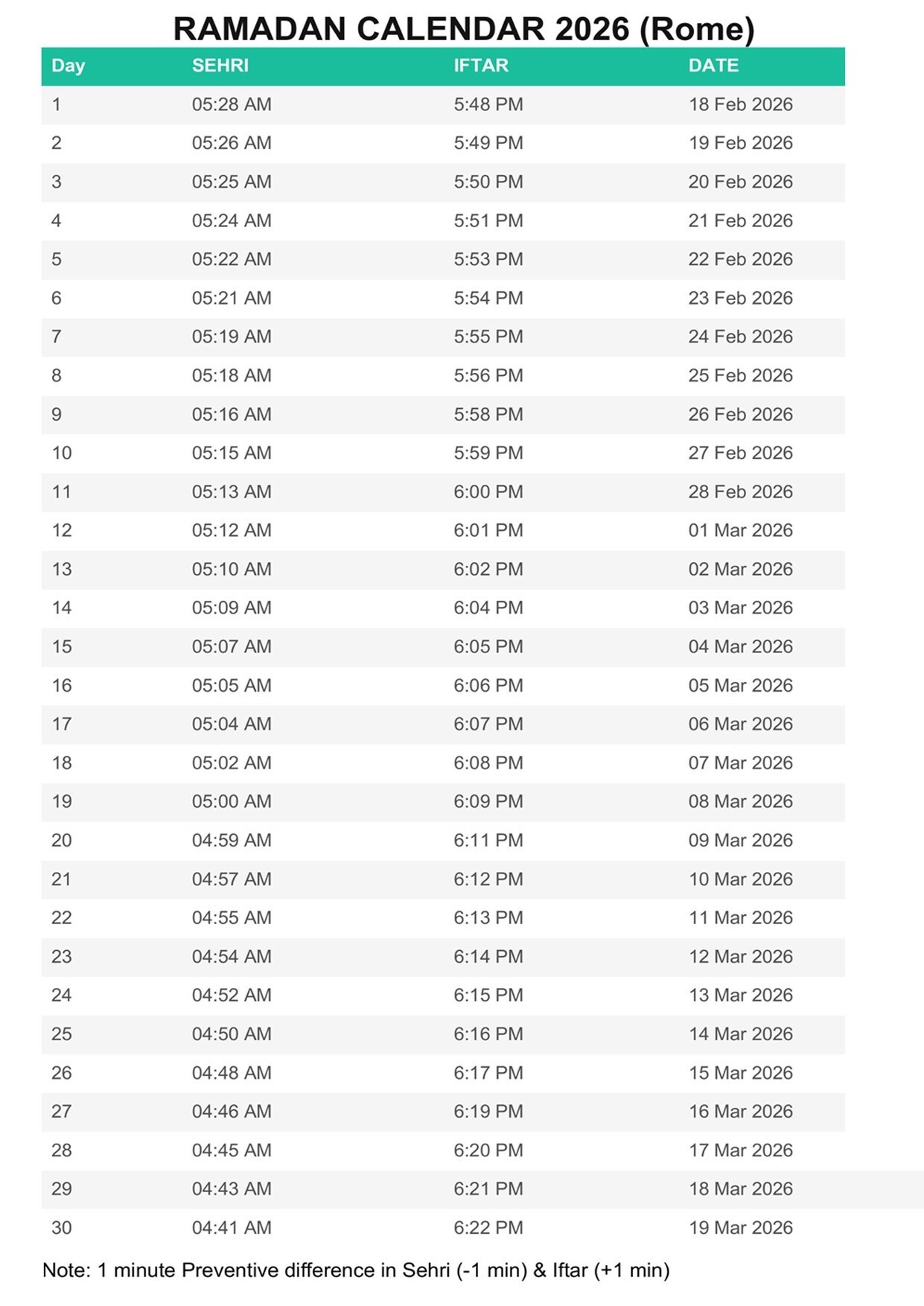The height and width of the screenshot is (1306, 924).
Task: Select the 01 Mar 2026 date cell
Action: point(740,530)
